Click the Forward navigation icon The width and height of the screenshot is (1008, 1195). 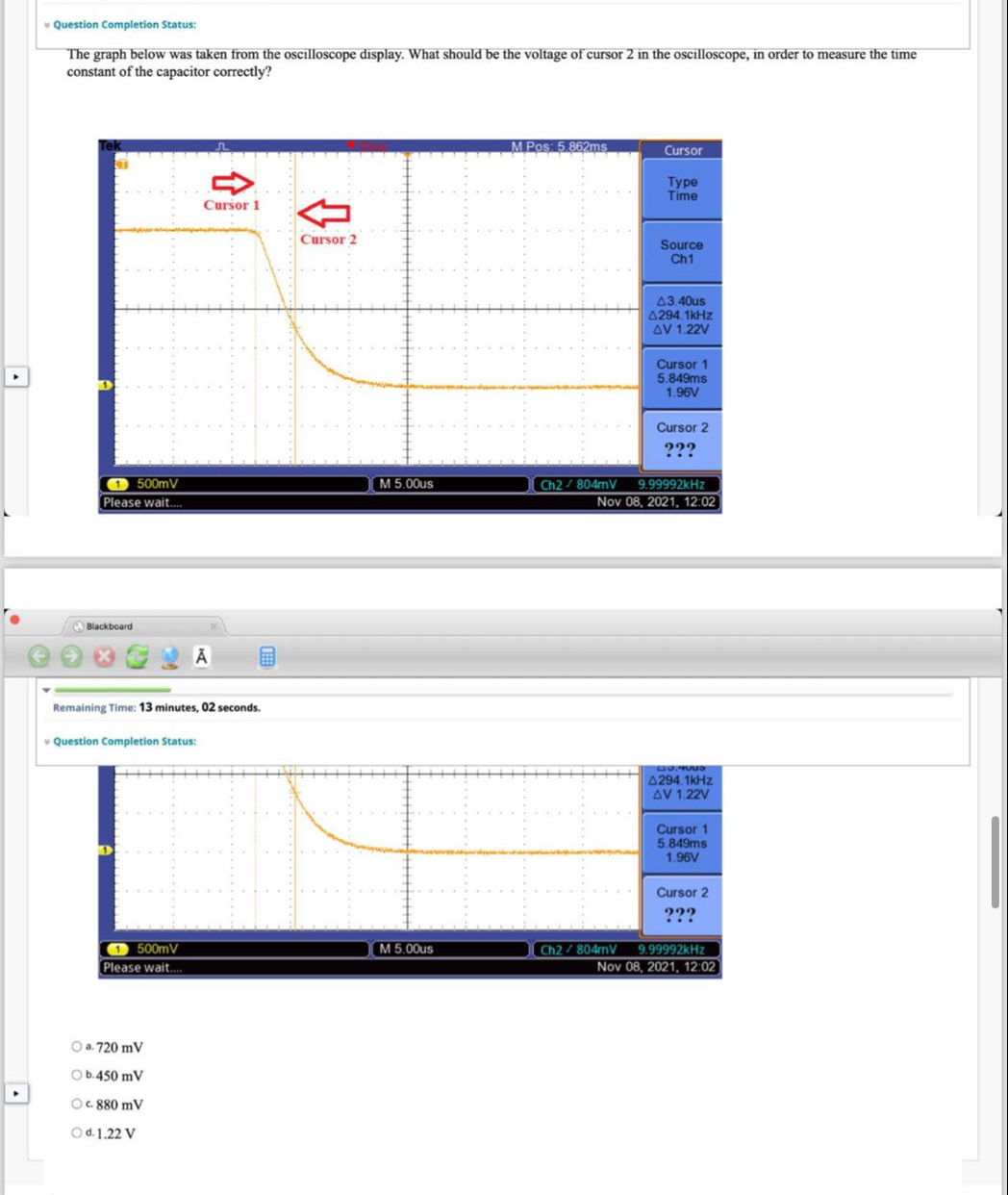tap(70, 656)
